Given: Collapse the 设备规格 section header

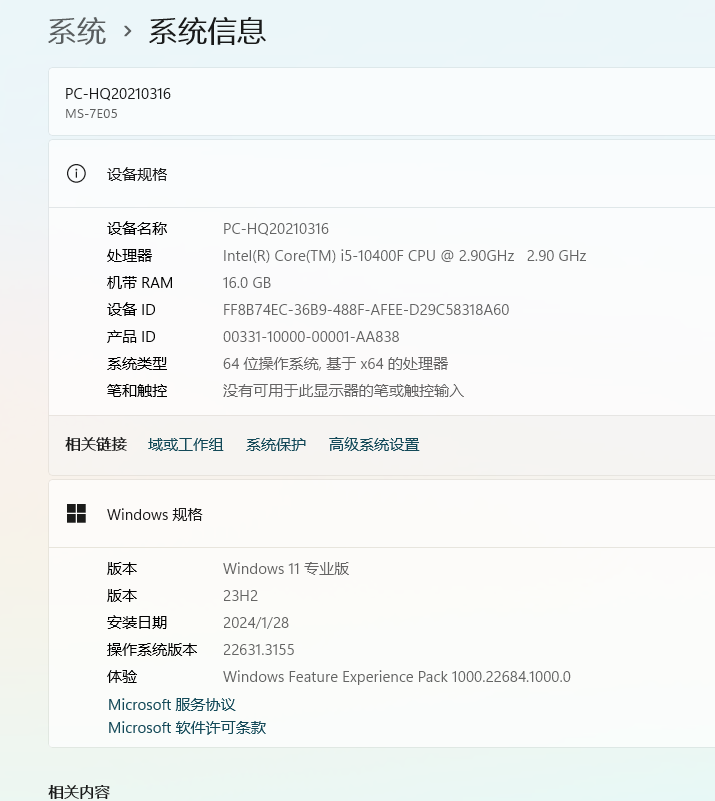Looking at the screenshot, I should point(382,174).
